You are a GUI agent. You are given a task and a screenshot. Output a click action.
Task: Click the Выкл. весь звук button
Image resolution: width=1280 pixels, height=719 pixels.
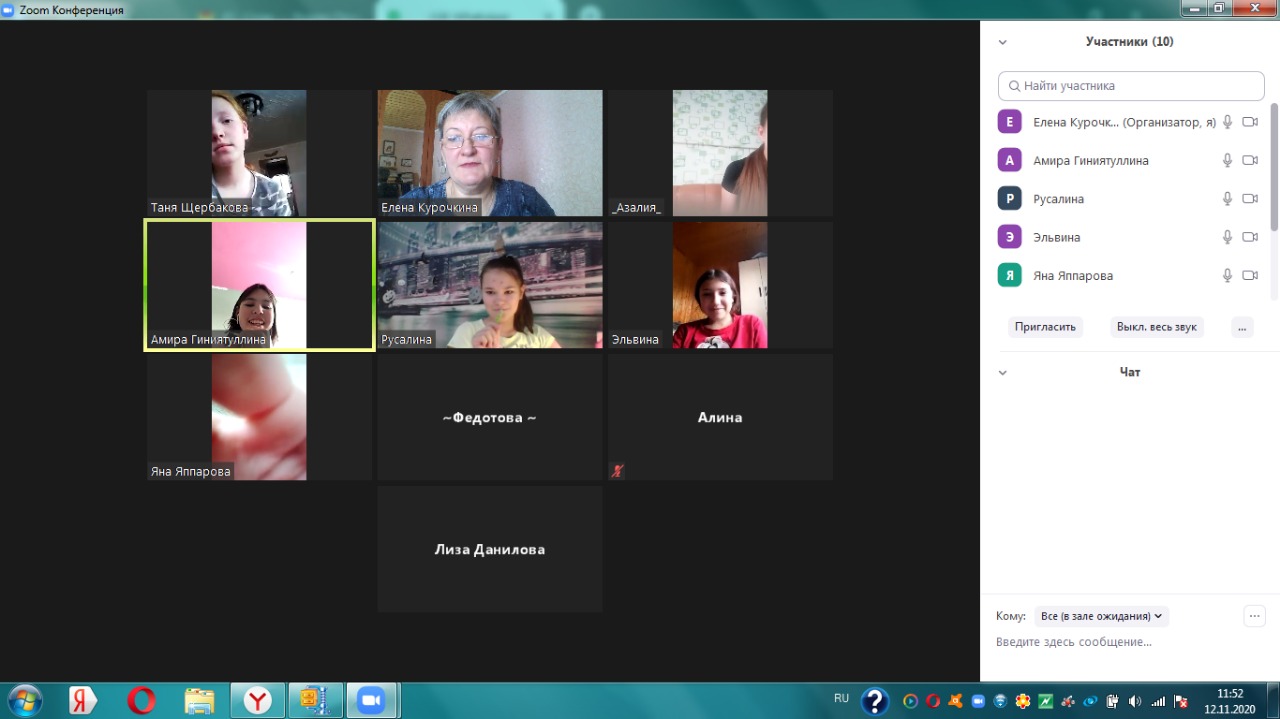(x=1156, y=327)
